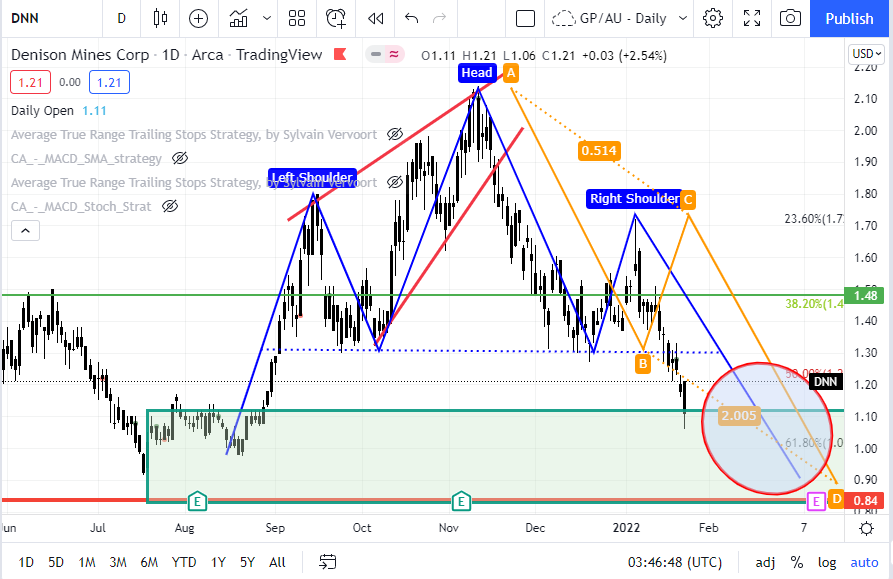The width and height of the screenshot is (893, 579).
Task: Open the go to date calendar icon
Action: [x=327, y=562]
